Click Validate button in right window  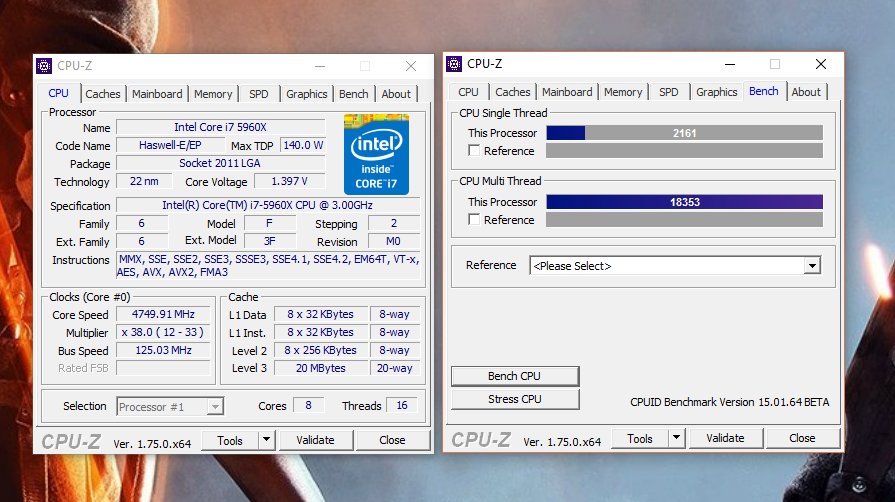coord(725,438)
